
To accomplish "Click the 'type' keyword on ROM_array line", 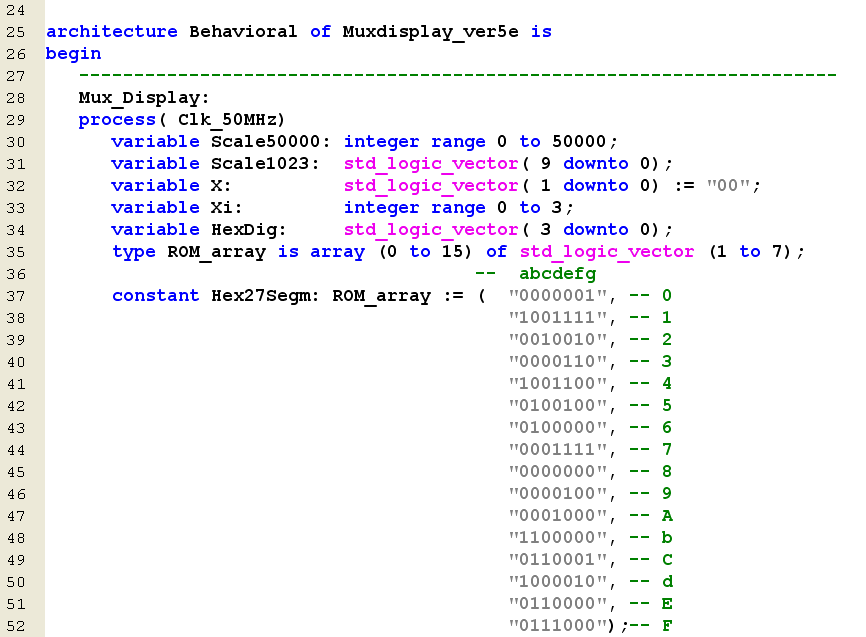I will tap(134, 252).
